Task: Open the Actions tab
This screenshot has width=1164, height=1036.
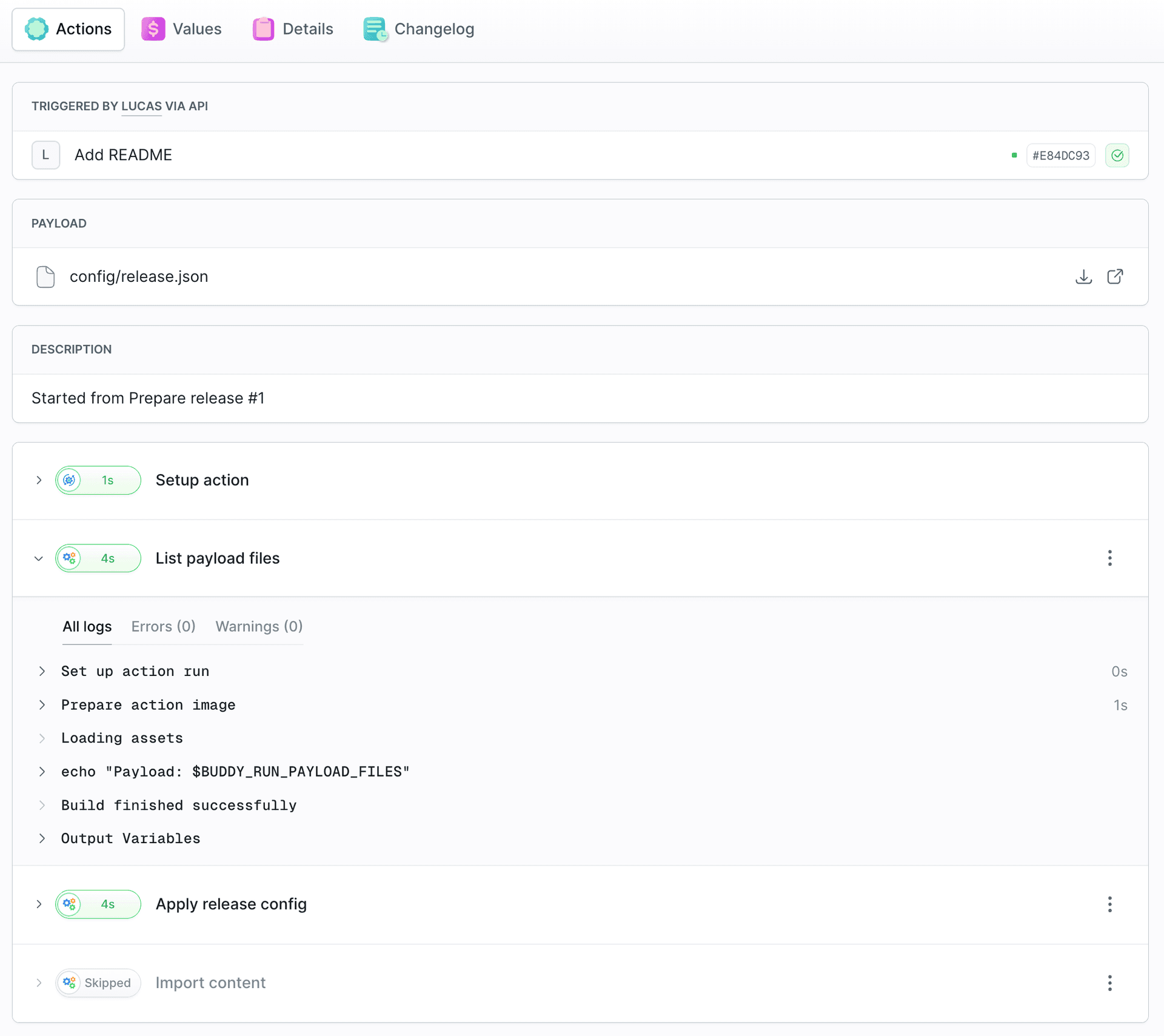Action: (x=68, y=29)
